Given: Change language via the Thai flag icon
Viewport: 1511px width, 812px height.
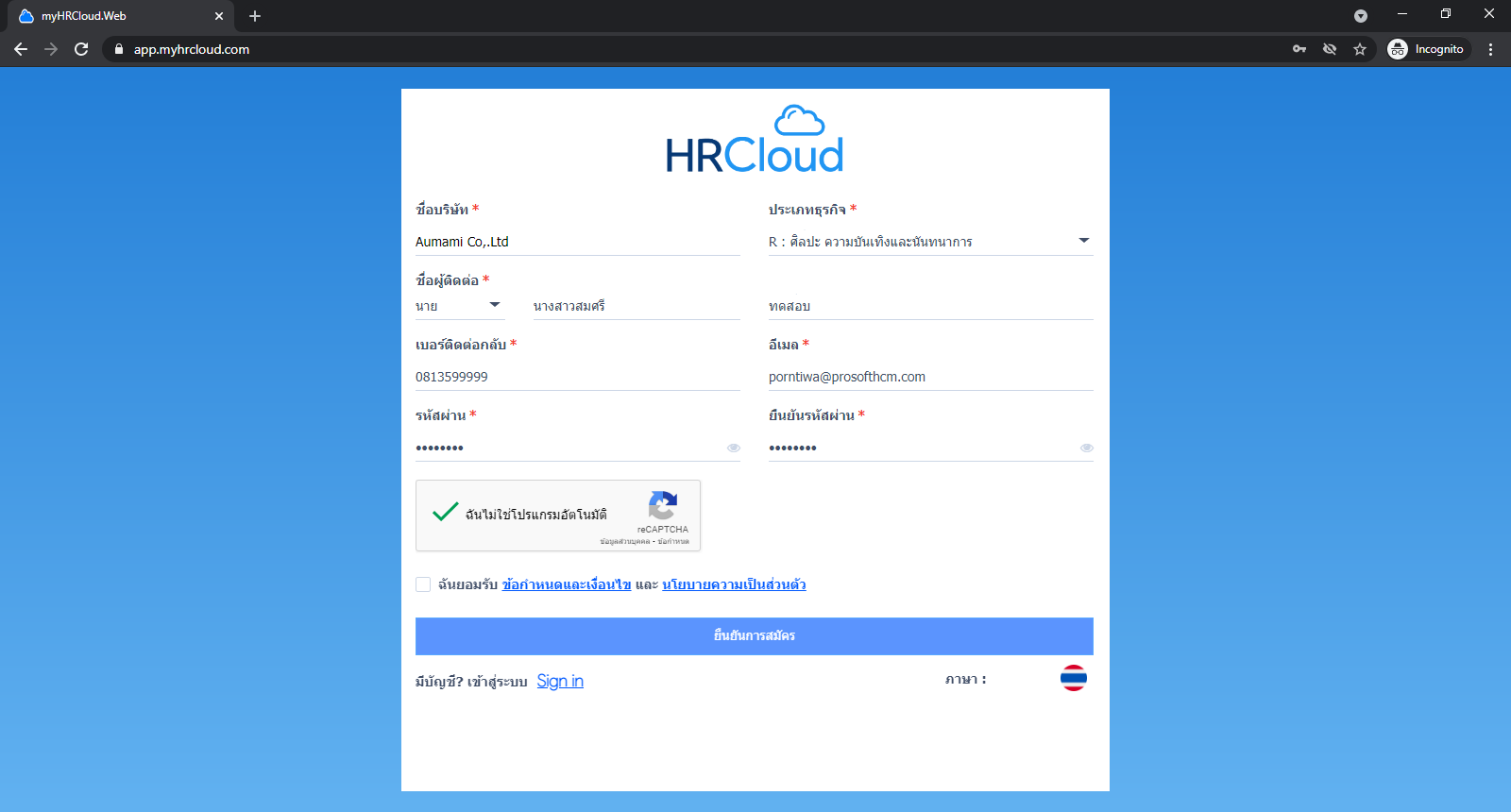Looking at the screenshot, I should coord(1074,678).
